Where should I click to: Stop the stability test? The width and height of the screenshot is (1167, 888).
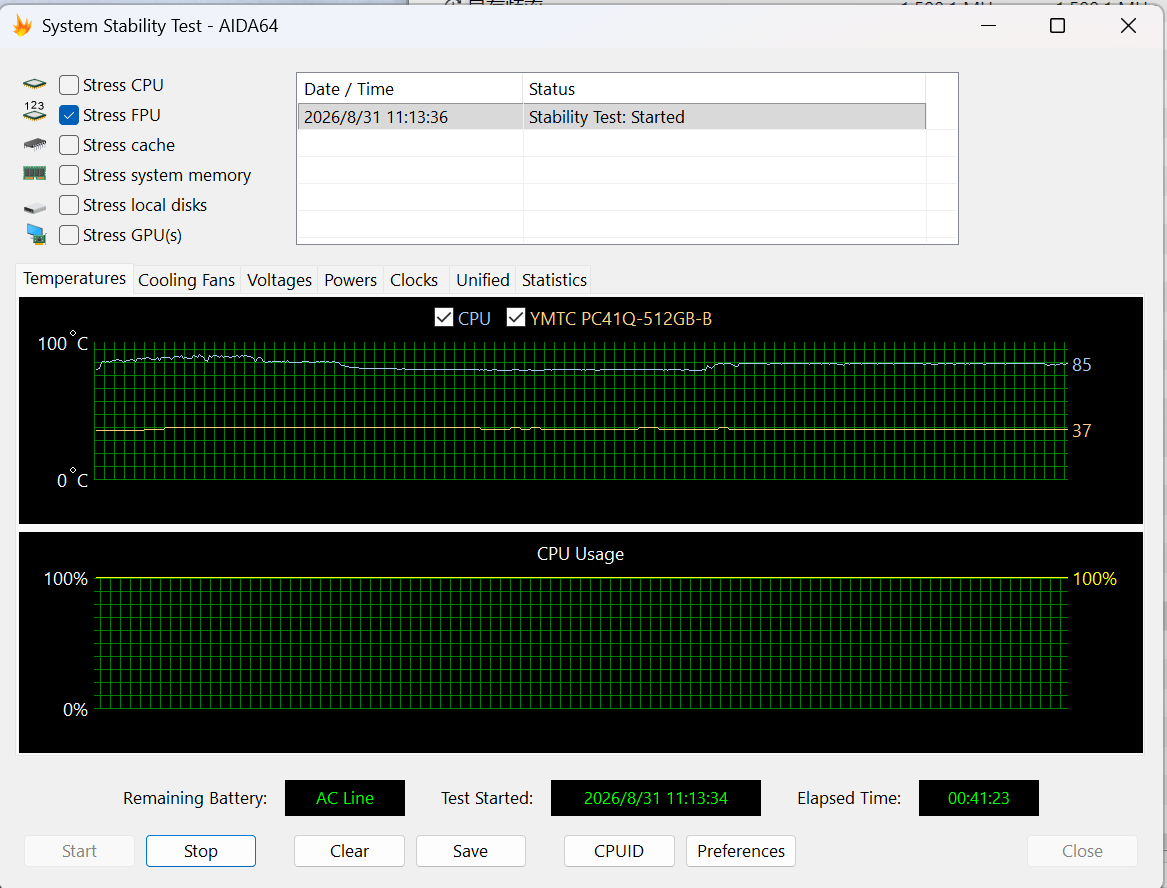tap(201, 851)
